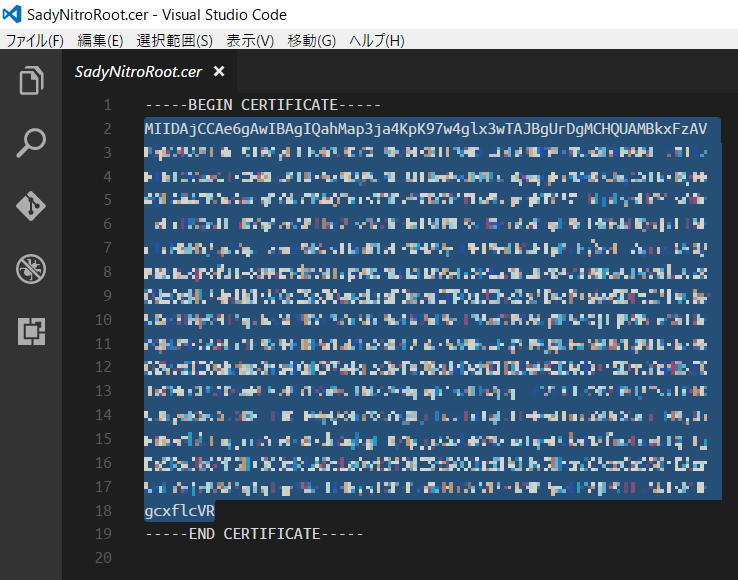Click line number 19 in the gutter

(104, 534)
